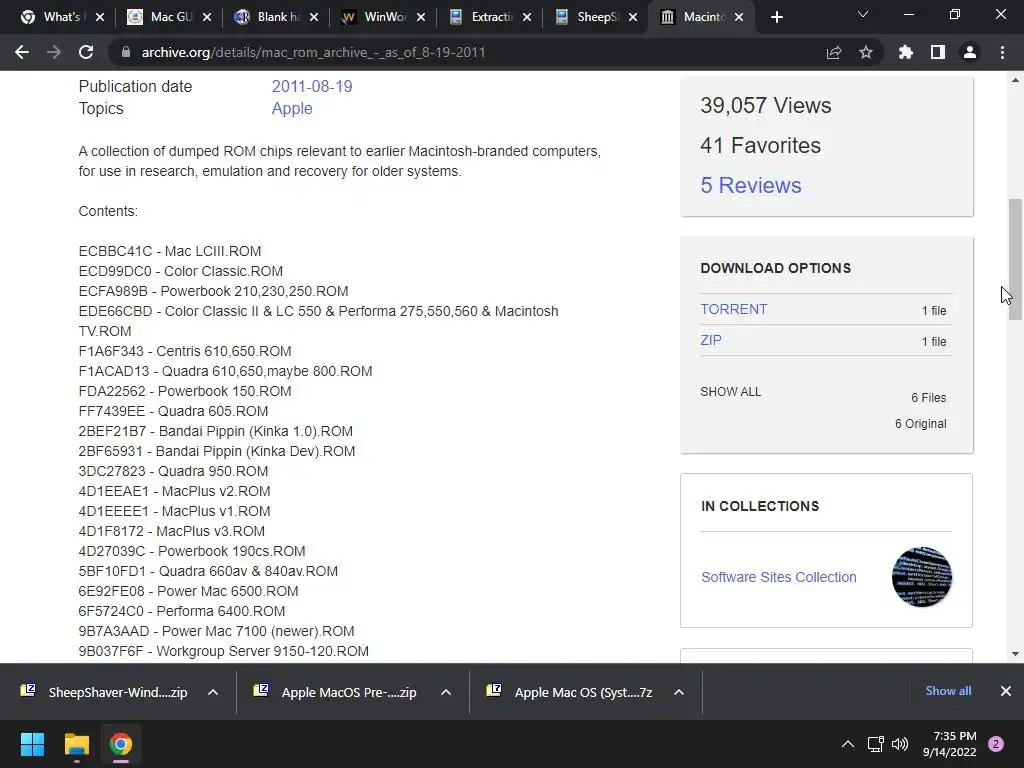Viewport: 1024px width, 768px height.
Task: Click SHOW ALL download files
Action: (730, 392)
